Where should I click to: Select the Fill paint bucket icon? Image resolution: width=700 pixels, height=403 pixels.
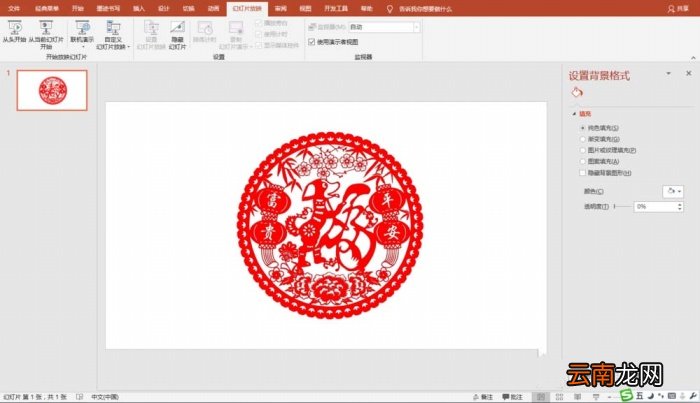[x=577, y=92]
